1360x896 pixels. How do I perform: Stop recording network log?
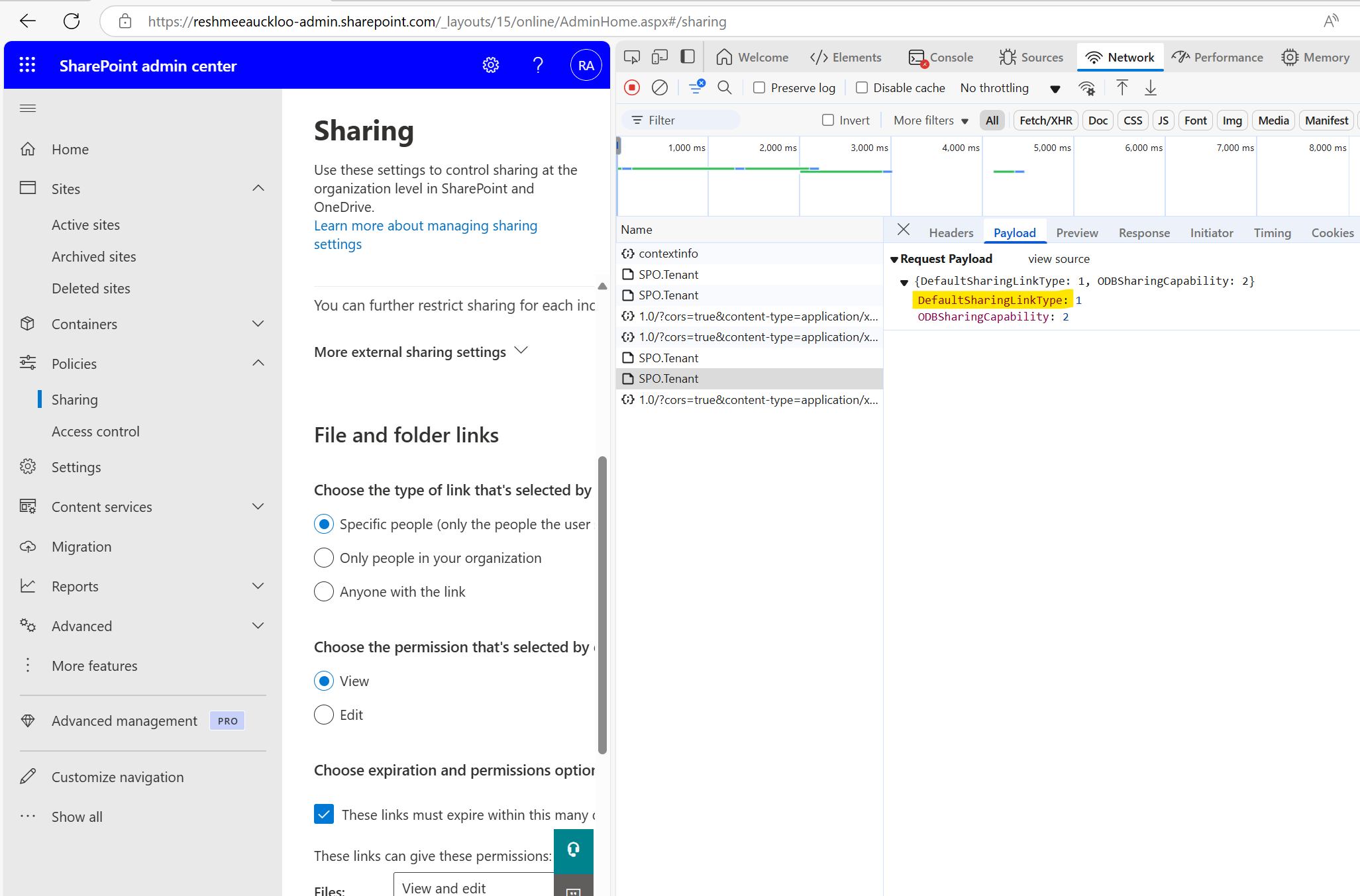pyautogui.click(x=631, y=87)
